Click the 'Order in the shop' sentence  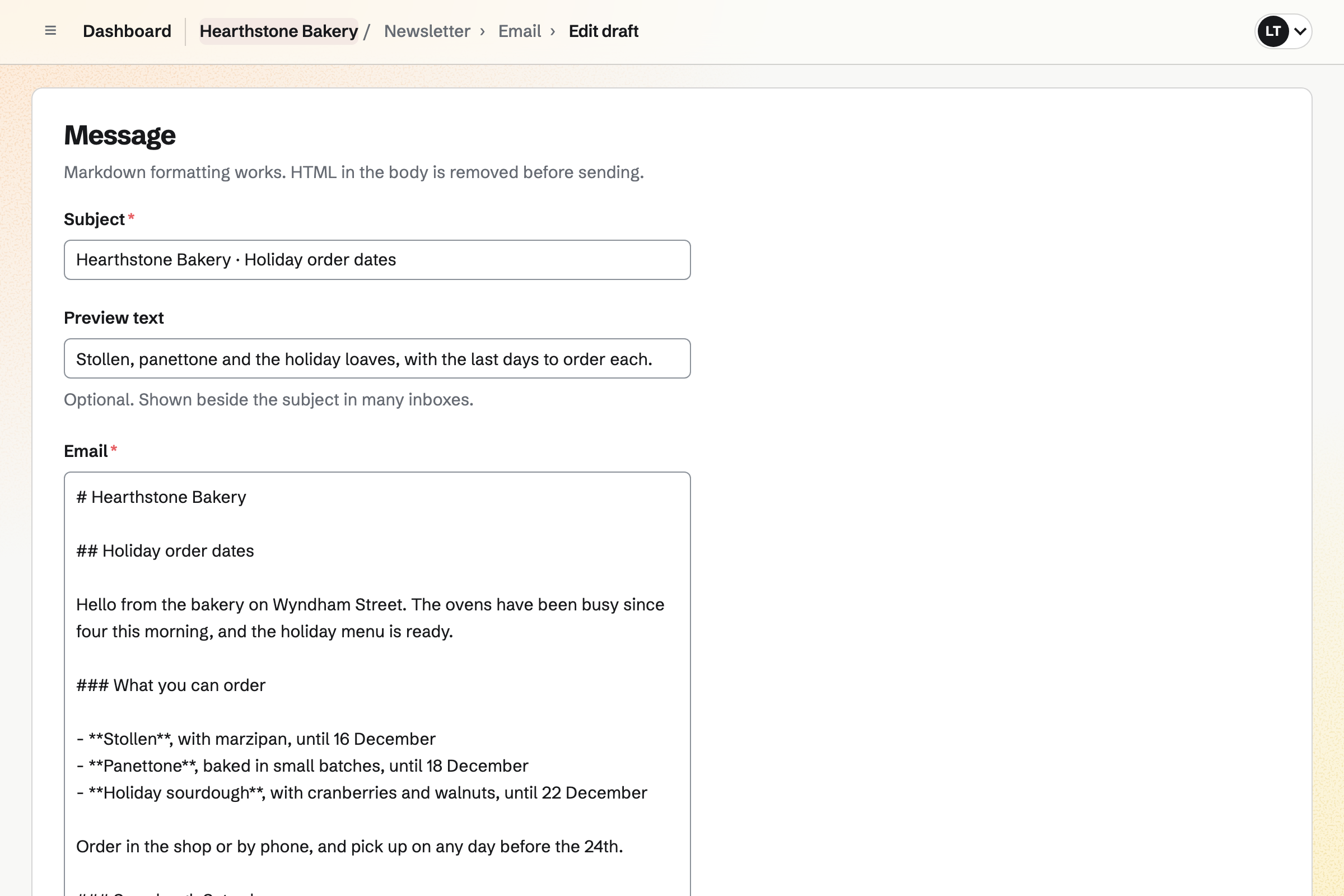349,846
